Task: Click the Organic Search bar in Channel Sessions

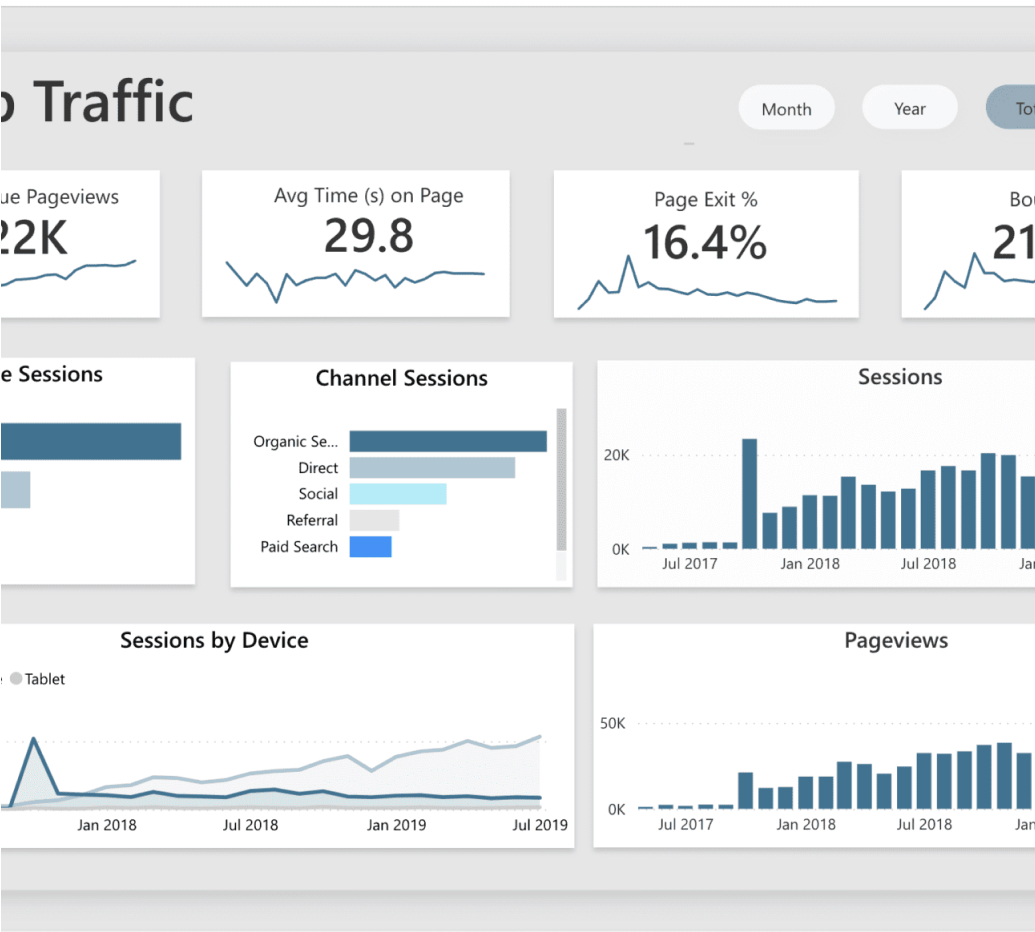Action: [x=447, y=441]
